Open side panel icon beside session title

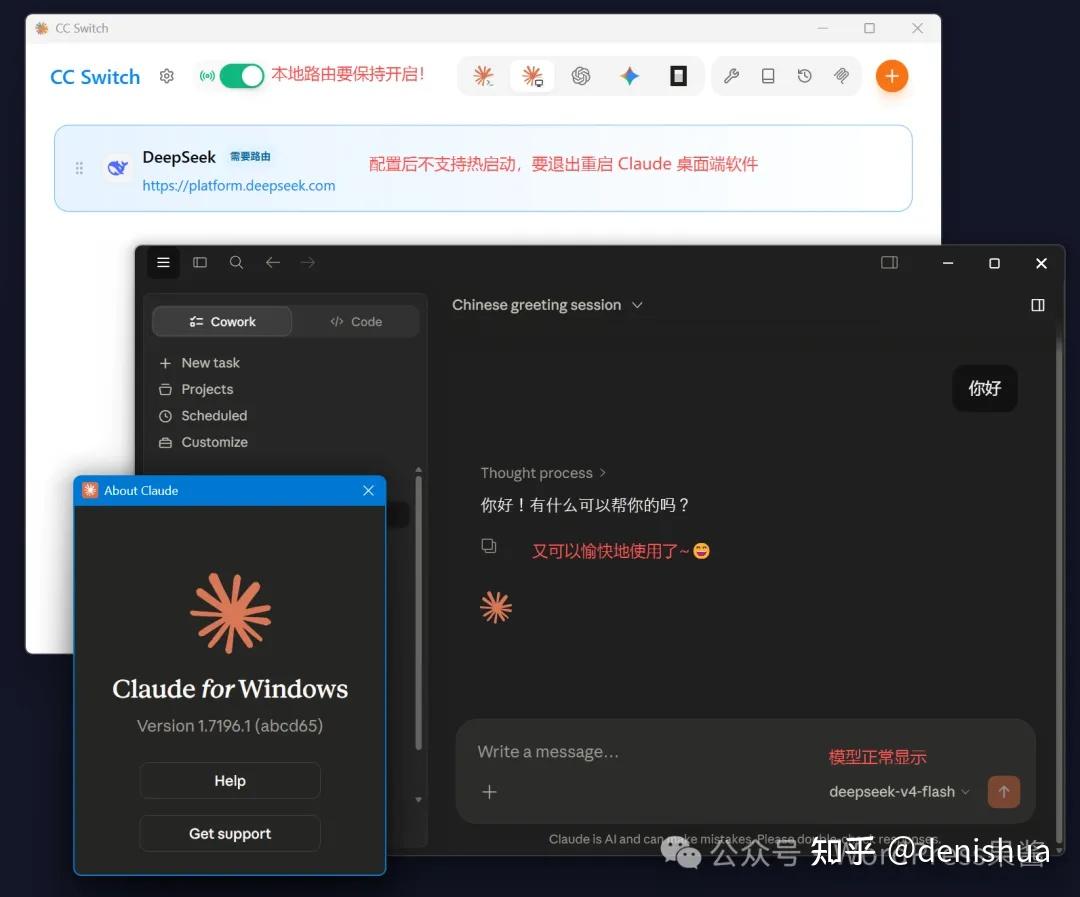tap(1038, 305)
